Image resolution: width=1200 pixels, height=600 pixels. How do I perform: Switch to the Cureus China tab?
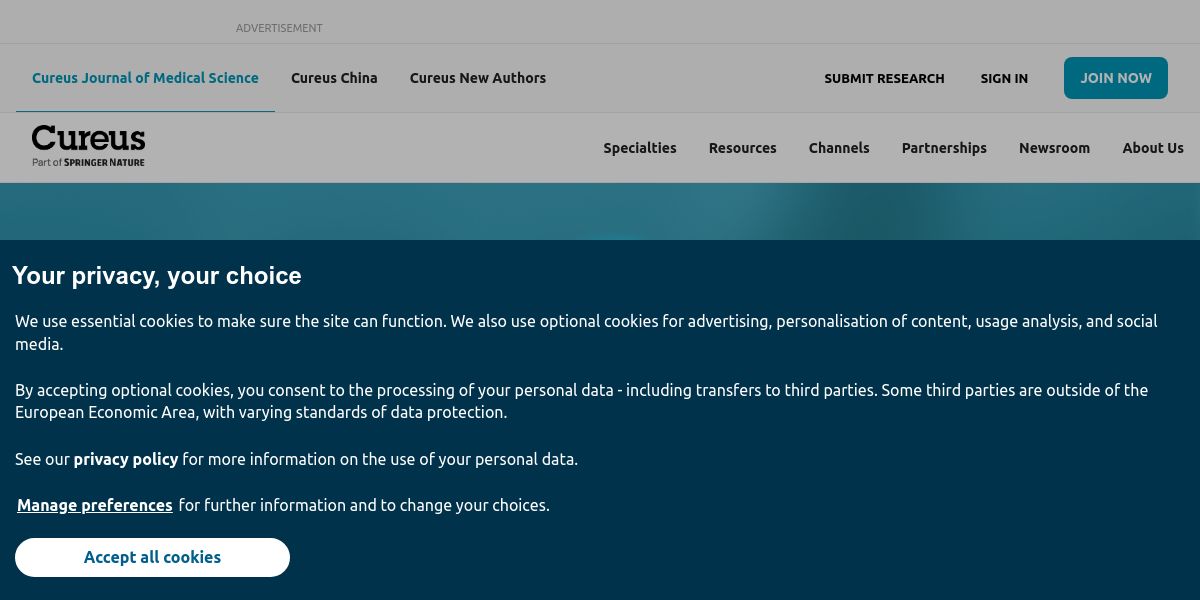[x=334, y=78]
